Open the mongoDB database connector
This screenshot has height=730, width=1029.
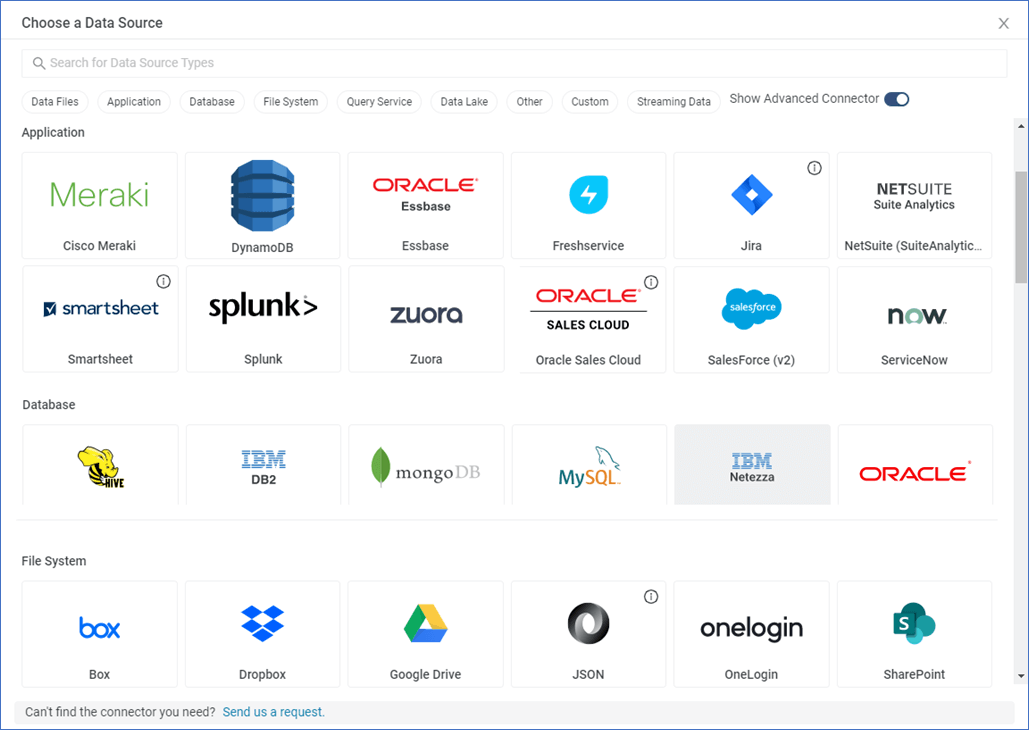425,464
